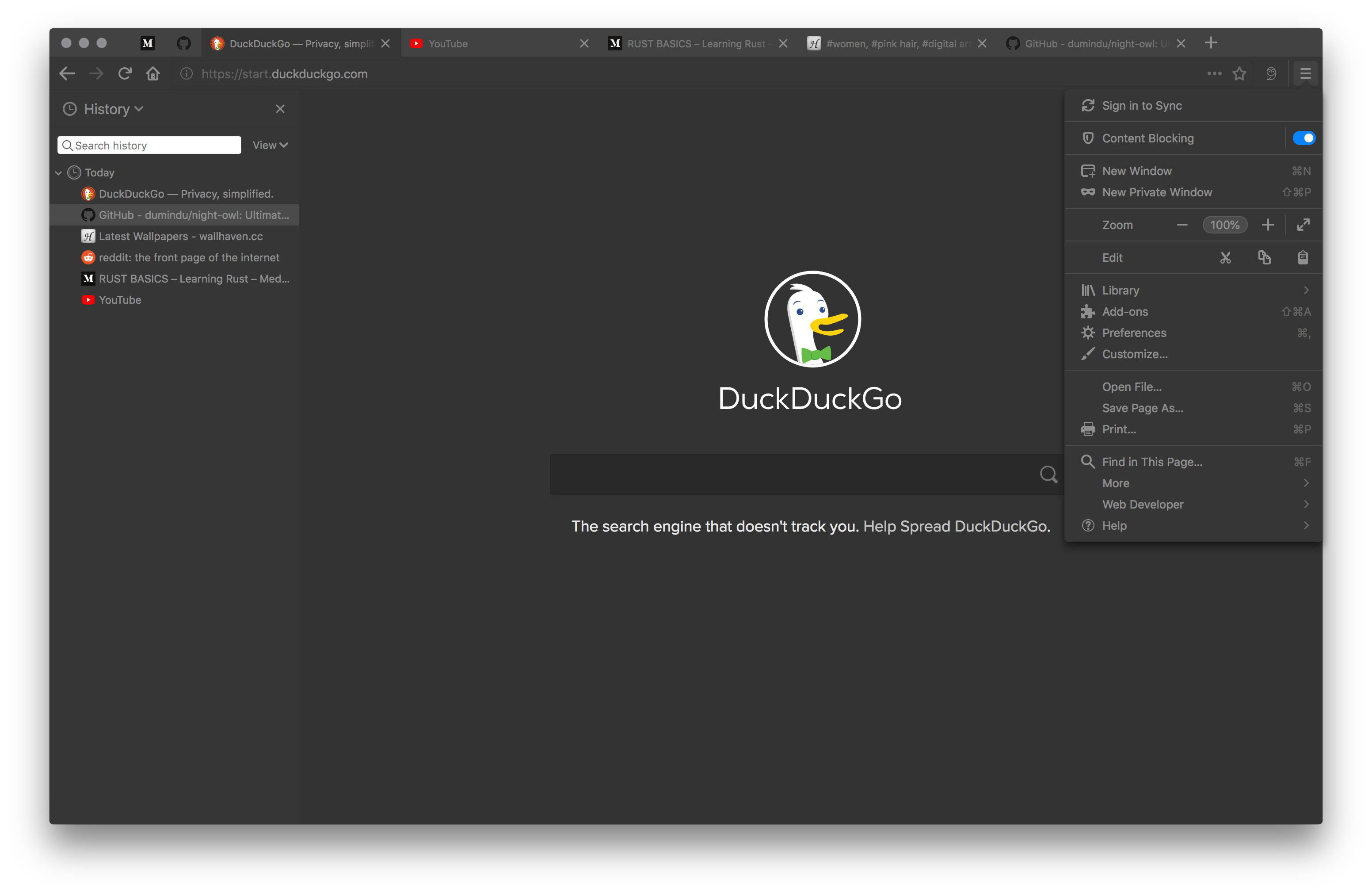Open the History sidebar switcher dropdown
1372x895 pixels.
pos(112,109)
